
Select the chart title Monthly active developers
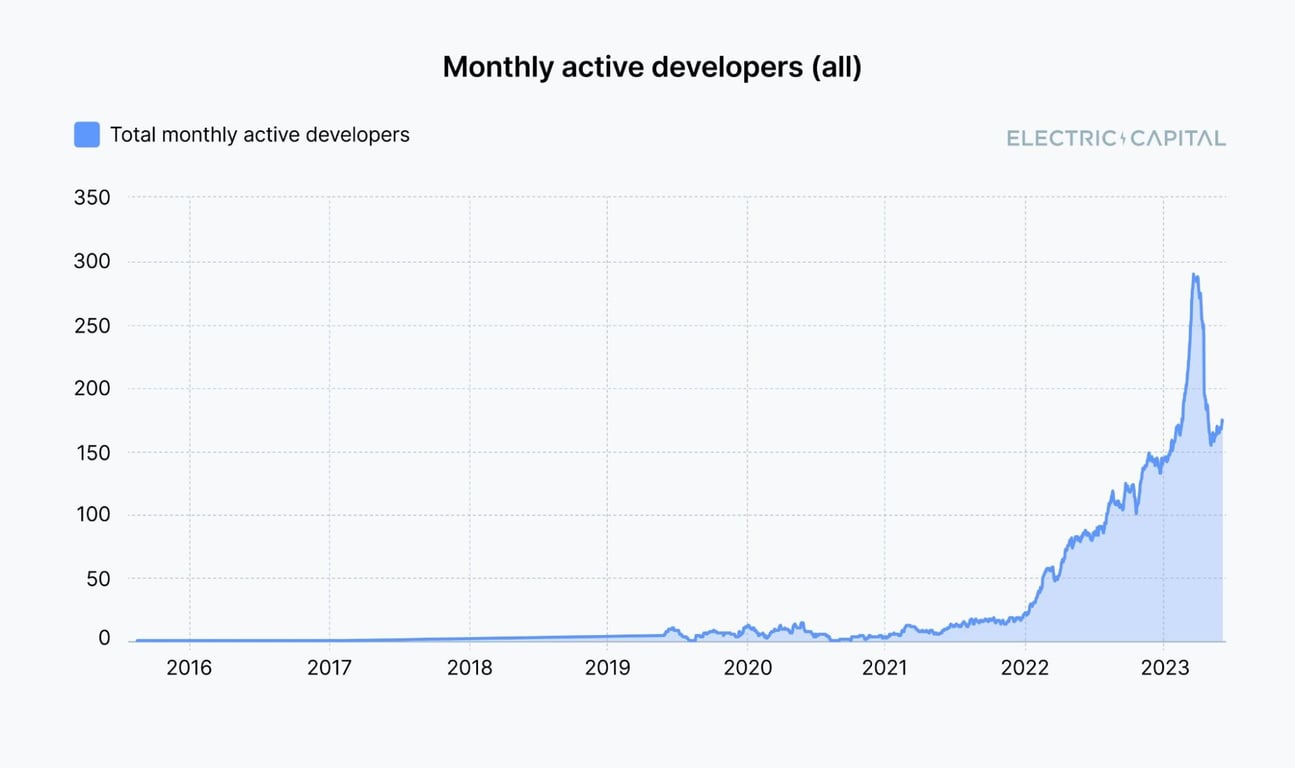pos(653,67)
